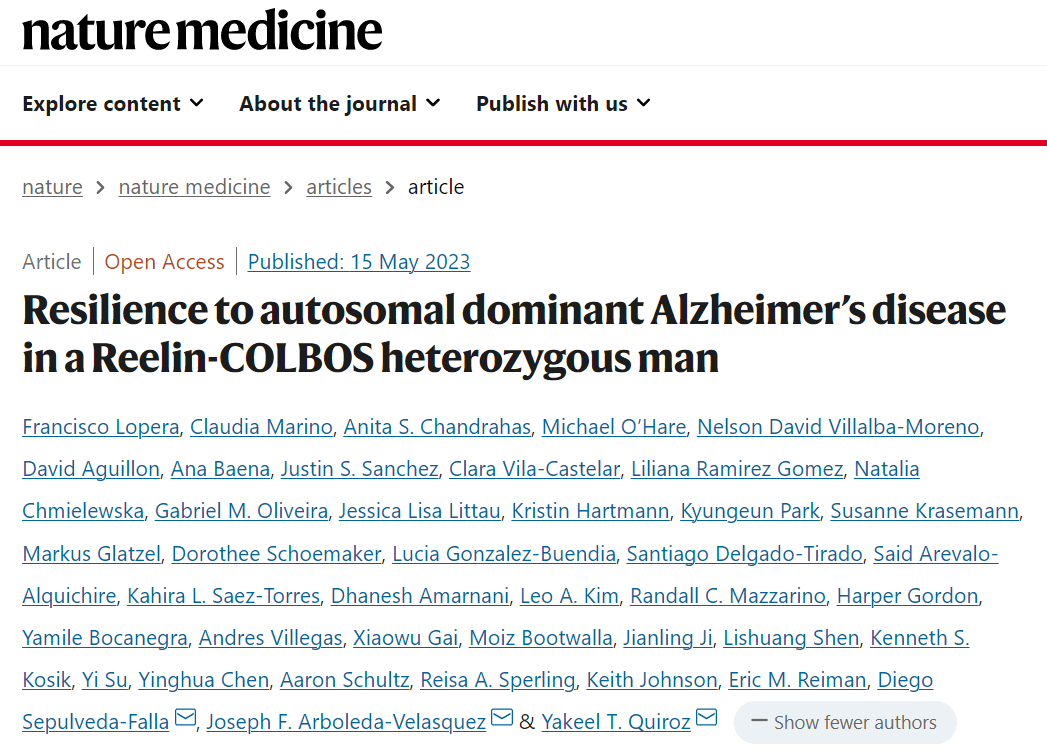Image resolution: width=1047 pixels, height=754 pixels.
Task: Click envelope icon after Yakeel T. Quiroz
Action: coord(707,718)
